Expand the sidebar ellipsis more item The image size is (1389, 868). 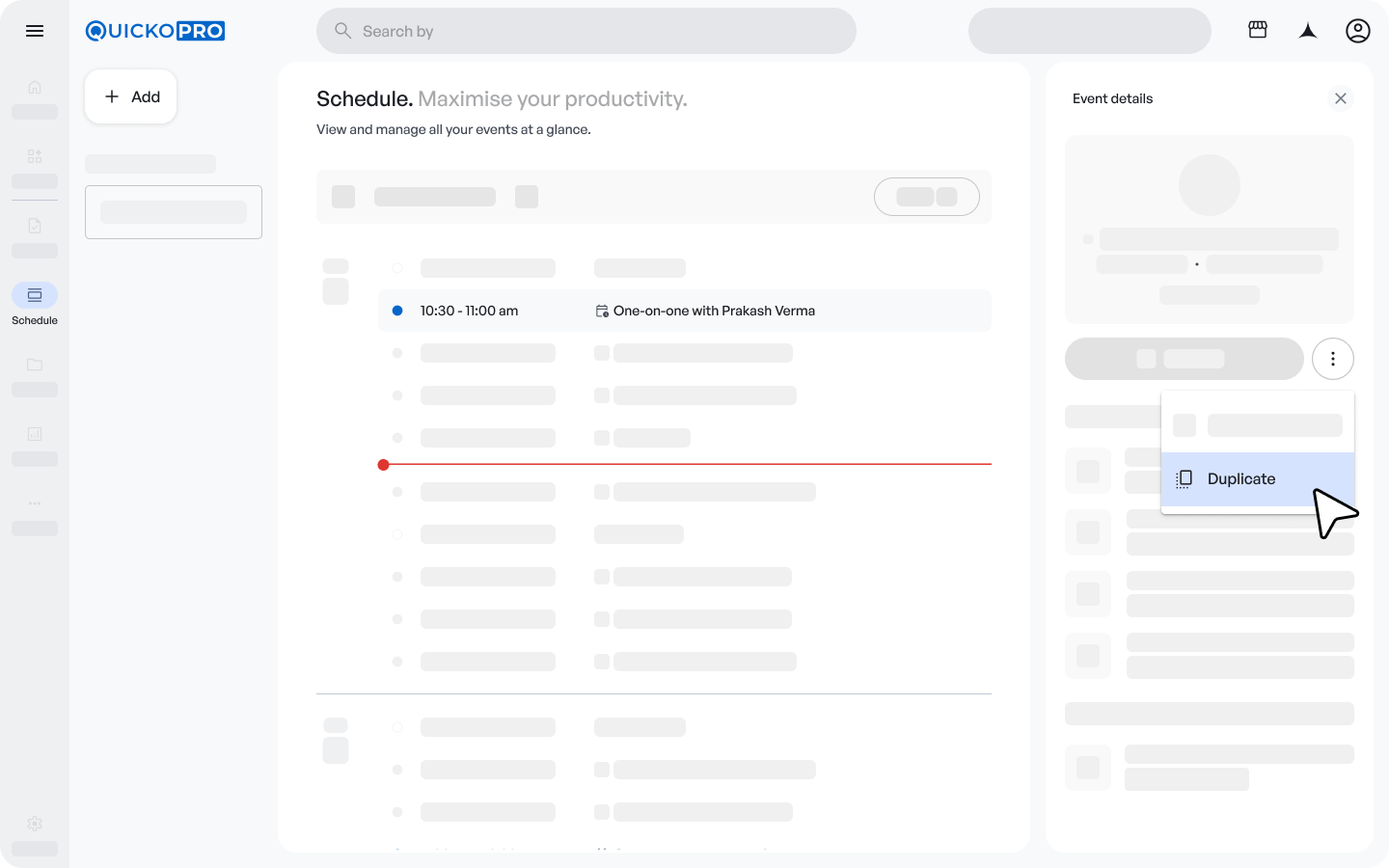pos(35,503)
